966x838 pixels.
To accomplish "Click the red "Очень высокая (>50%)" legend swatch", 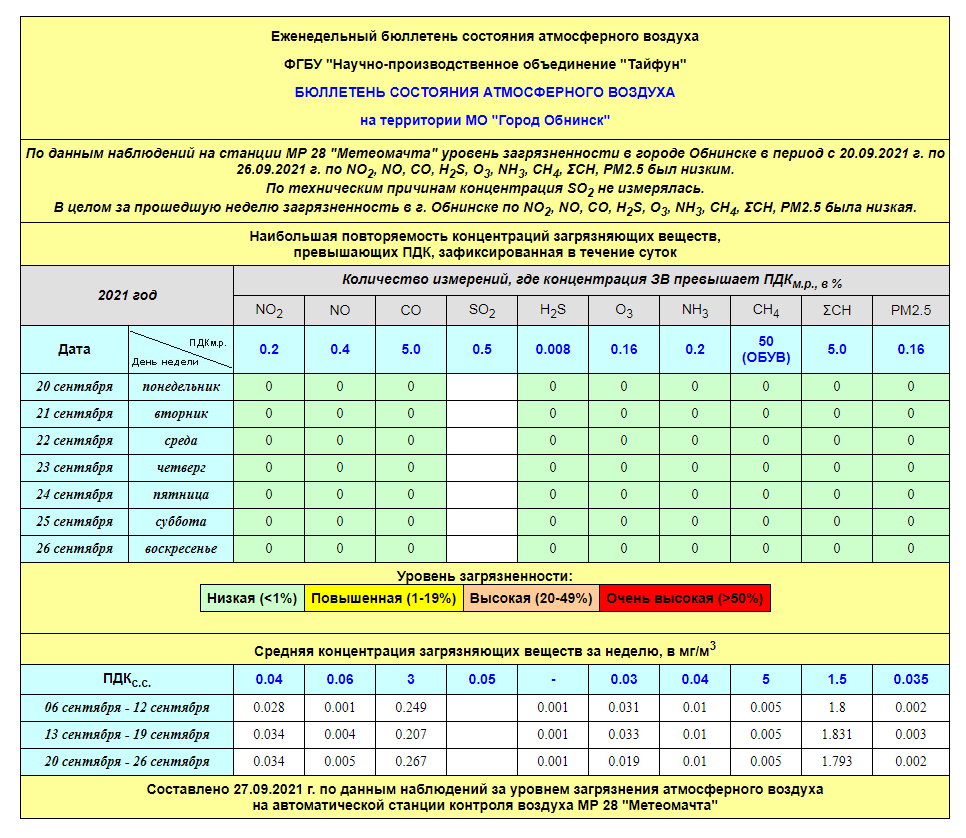I will pos(685,599).
